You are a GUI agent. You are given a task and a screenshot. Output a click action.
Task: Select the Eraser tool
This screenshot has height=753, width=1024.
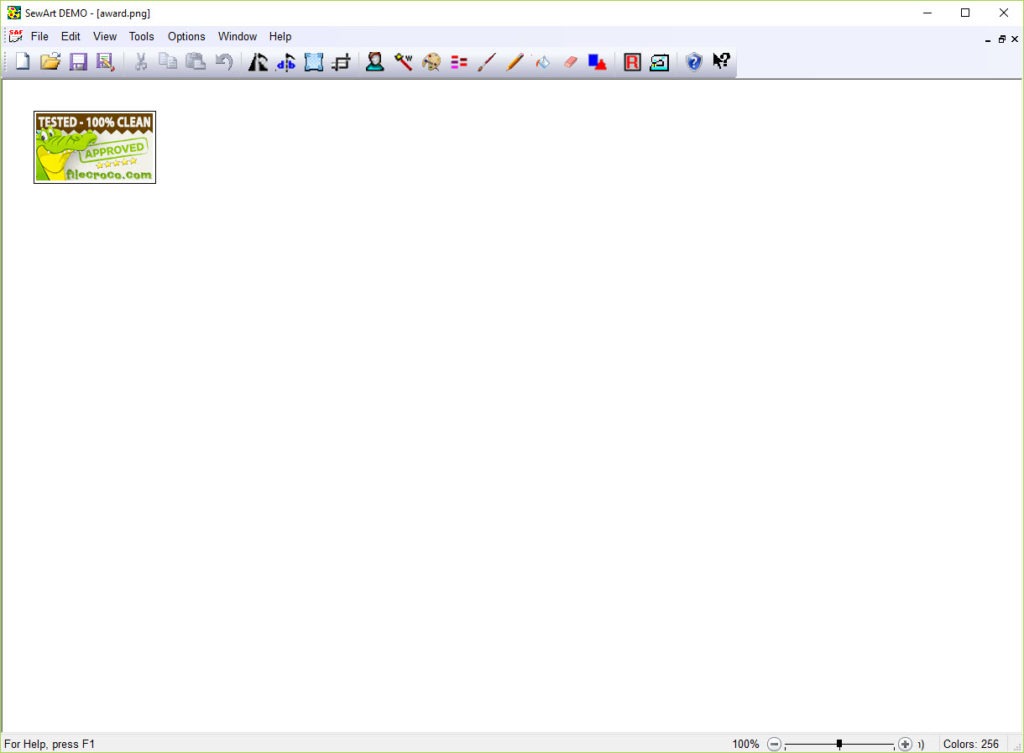570,62
